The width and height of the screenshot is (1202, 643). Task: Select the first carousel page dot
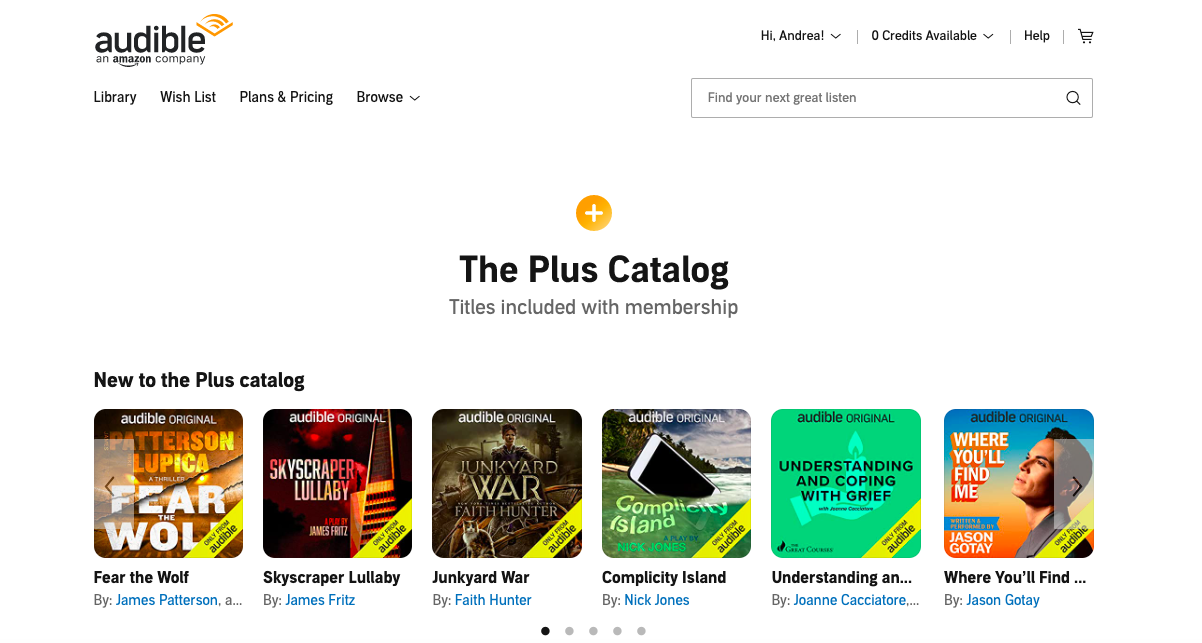coord(545,631)
